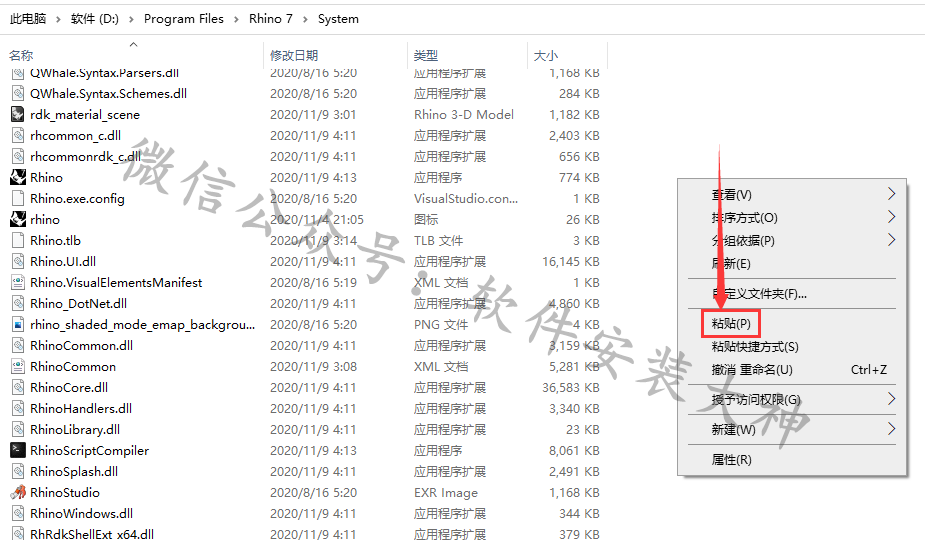Click the rhcommonrdk_c.dll file icon

[18, 156]
